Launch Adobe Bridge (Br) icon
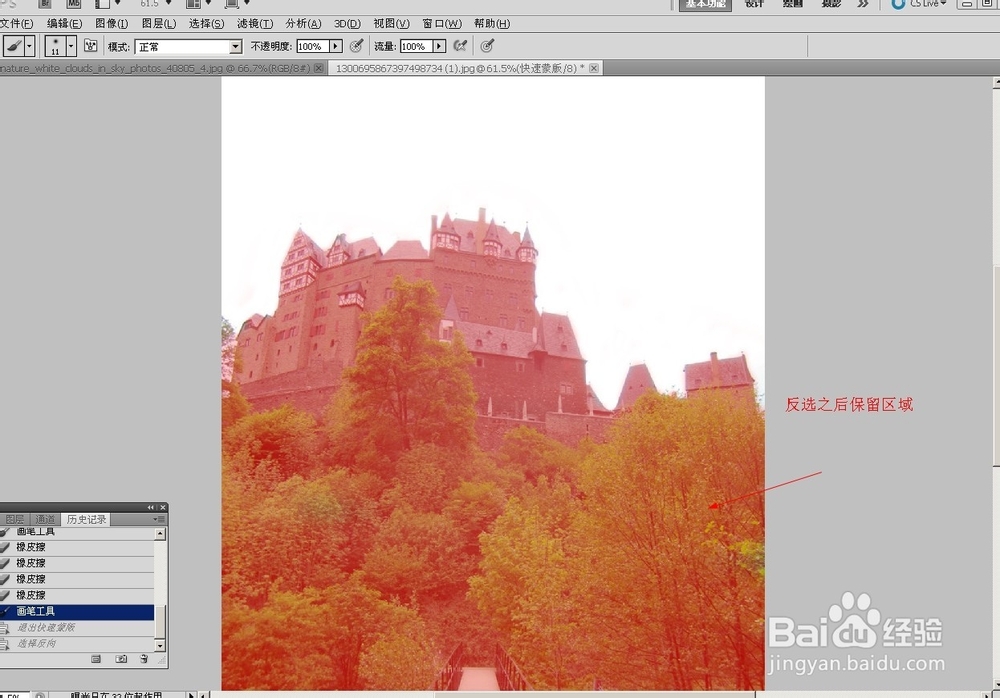Screen dimensions: 1000x698 [45, 3]
